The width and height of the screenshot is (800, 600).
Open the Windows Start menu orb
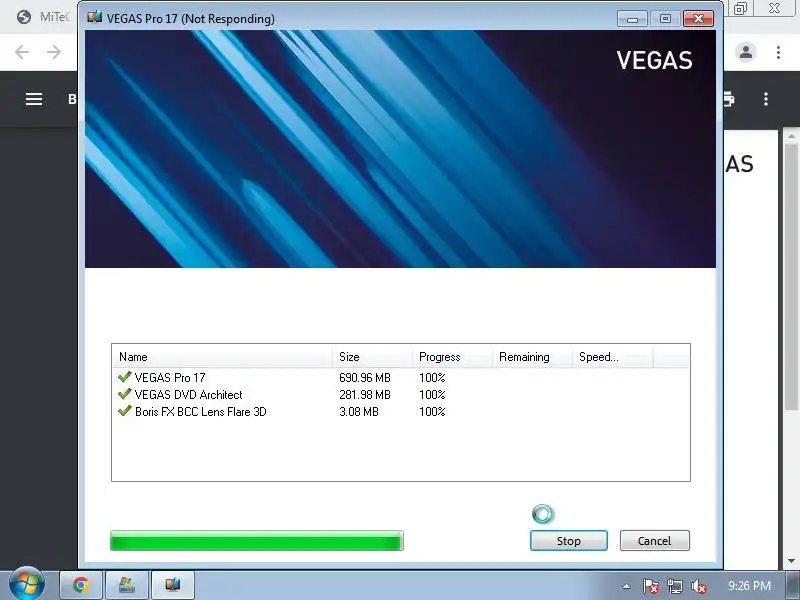[26, 584]
